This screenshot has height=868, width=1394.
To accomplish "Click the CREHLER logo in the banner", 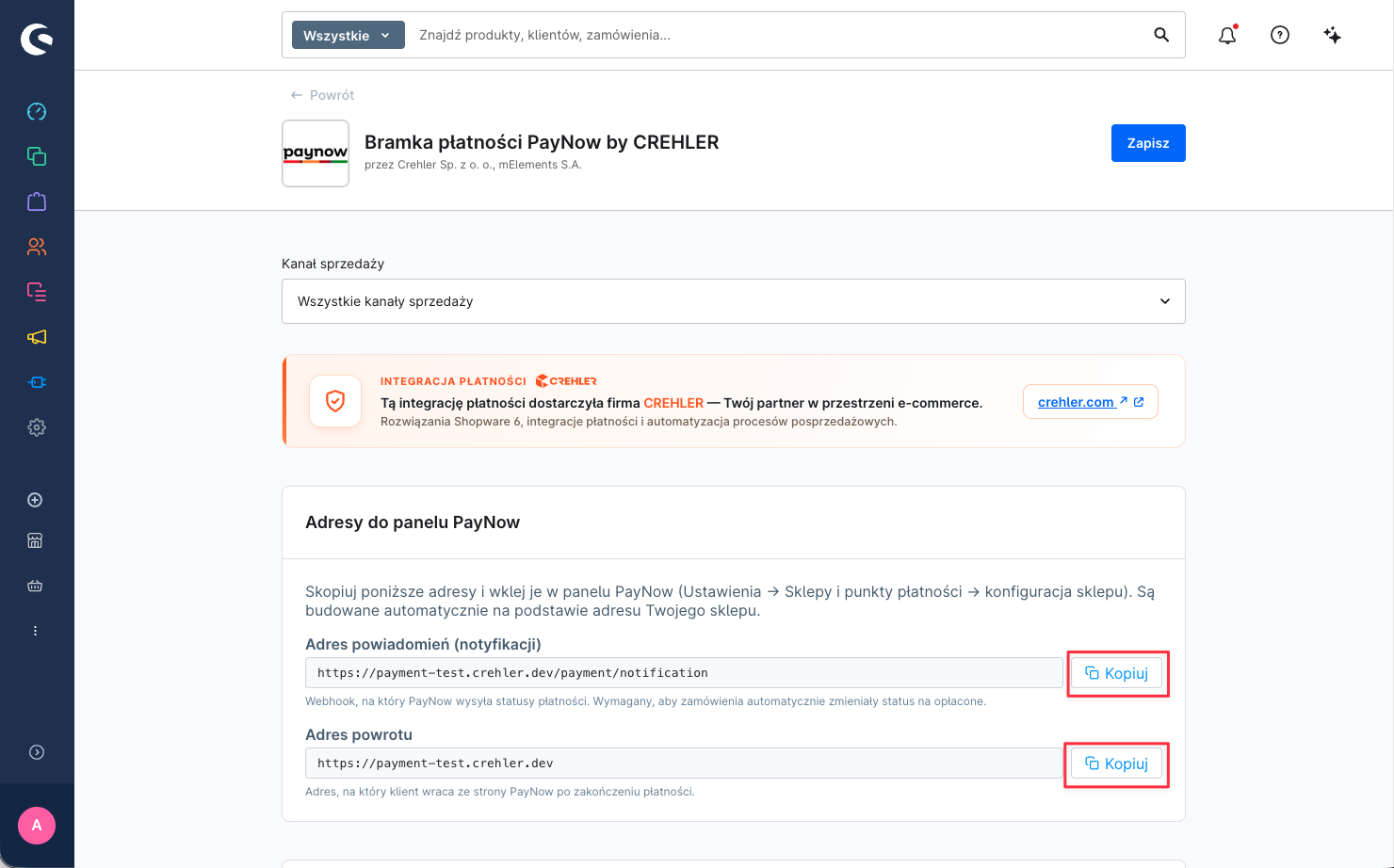I will tap(566, 381).
